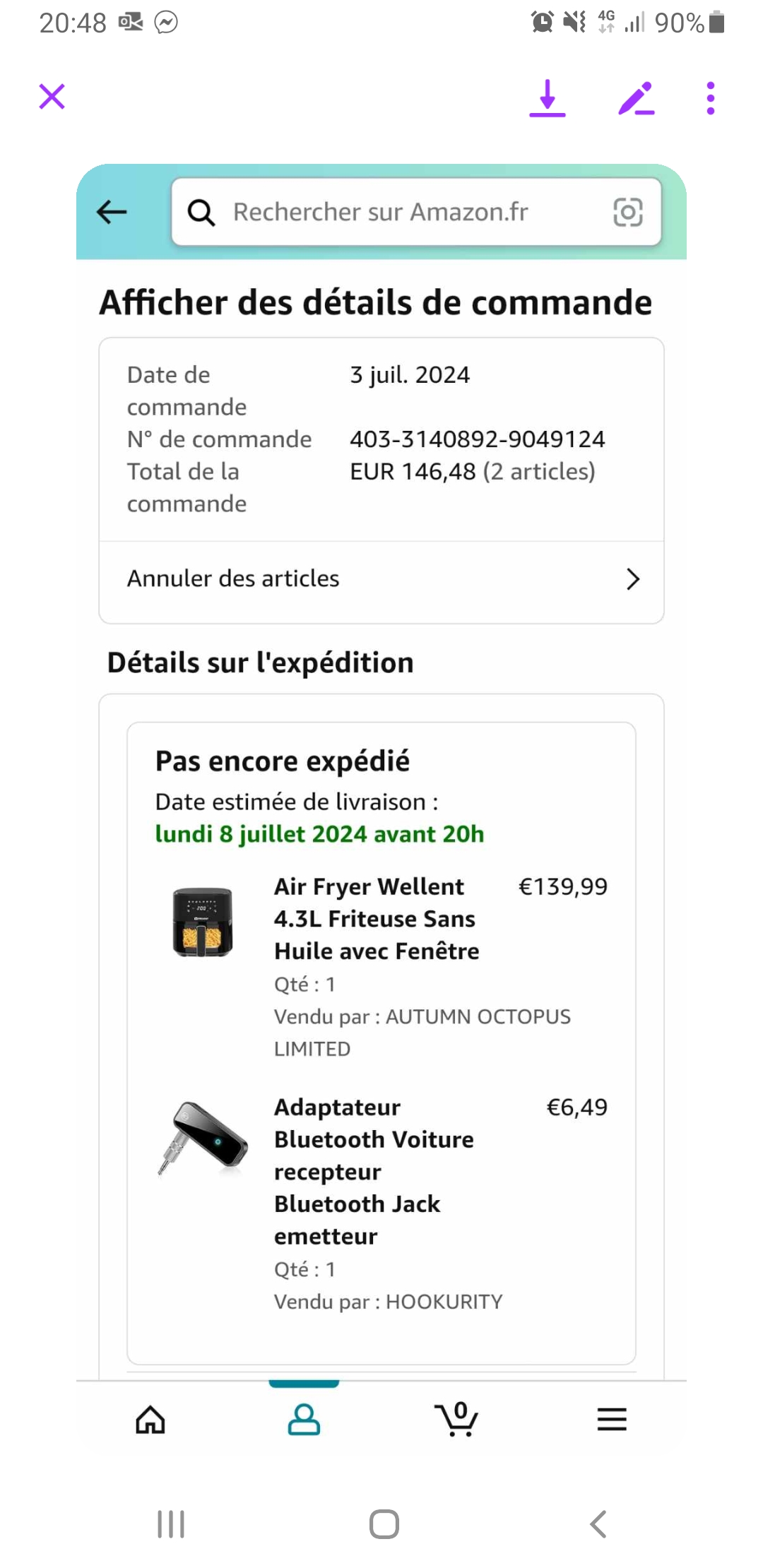Open the shopping cart icon
Viewport: 763px width, 1568px height.
(x=457, y=1420)
